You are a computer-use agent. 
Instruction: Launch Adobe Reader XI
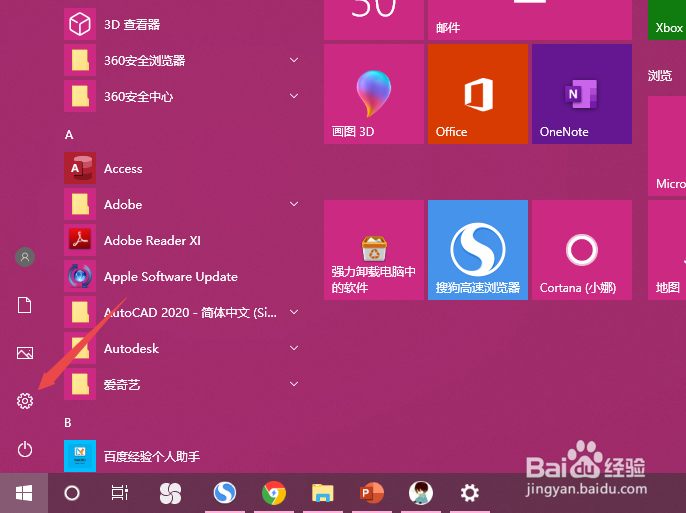coord(182,240)
